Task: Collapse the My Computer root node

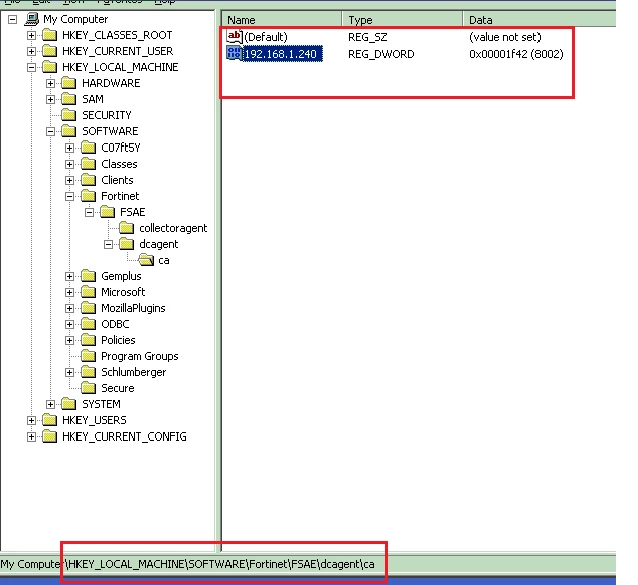Action: (13, 19)
